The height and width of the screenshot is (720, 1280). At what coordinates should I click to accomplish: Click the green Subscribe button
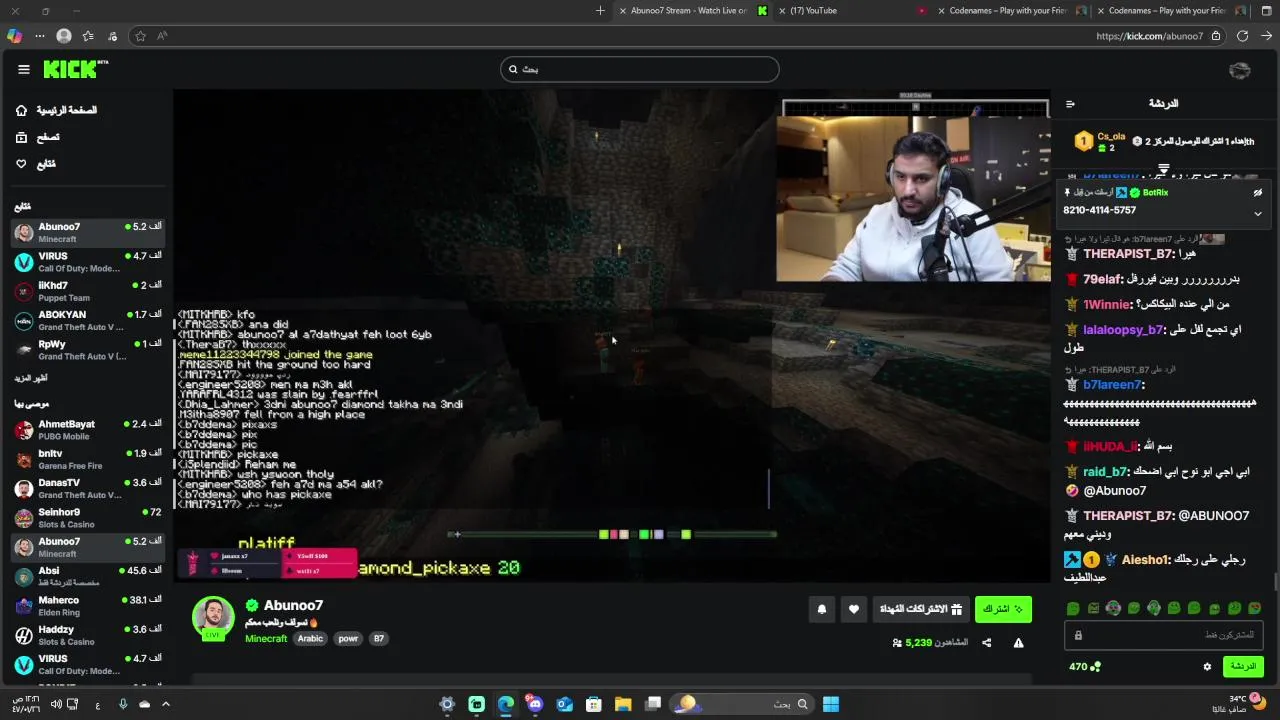pyautogui.click(x=1003, y=609)
